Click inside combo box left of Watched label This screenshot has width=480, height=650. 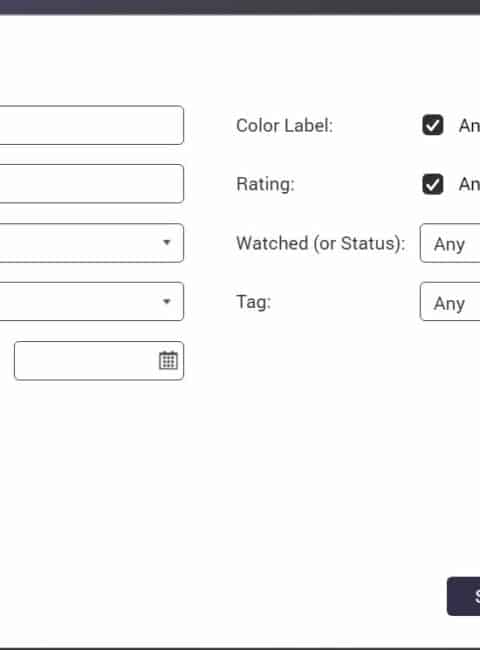click(92, 243)
